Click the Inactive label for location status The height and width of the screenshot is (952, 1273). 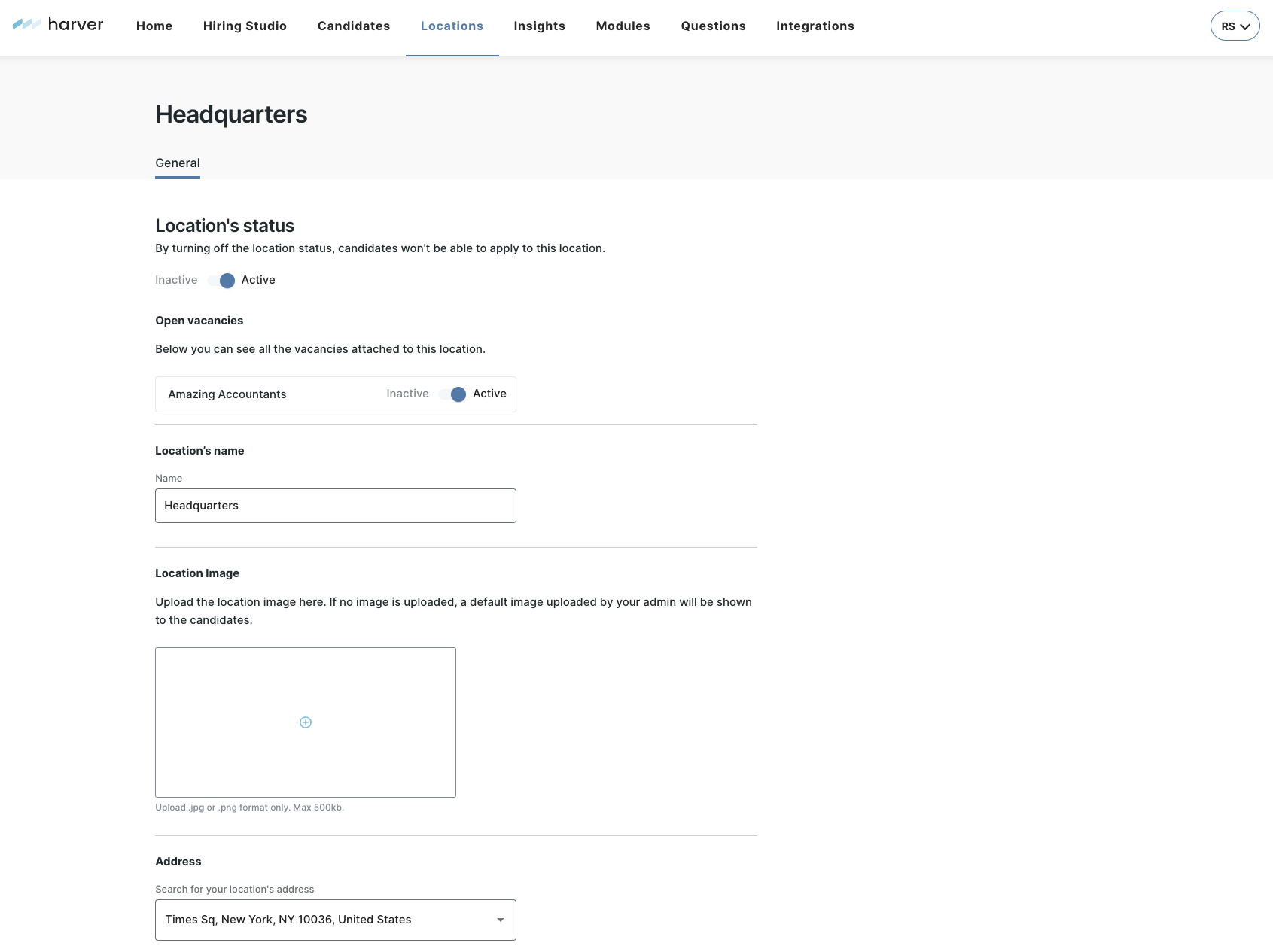point(176,280)
